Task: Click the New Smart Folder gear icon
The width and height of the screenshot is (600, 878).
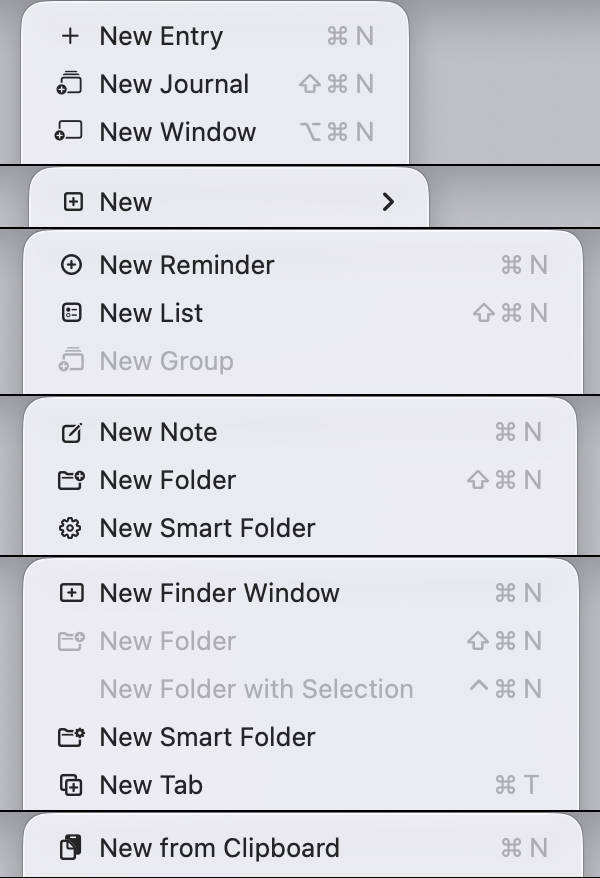Action: (70, 528)
